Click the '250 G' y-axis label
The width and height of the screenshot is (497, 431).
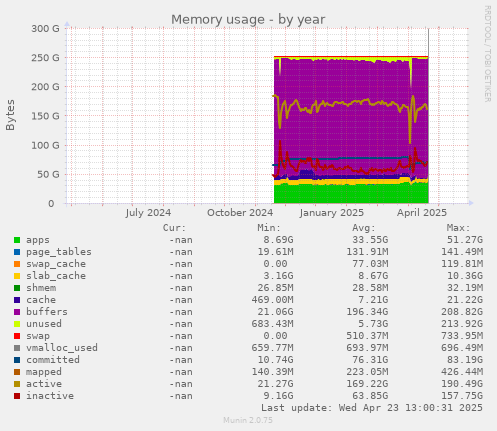pos(45,58)
